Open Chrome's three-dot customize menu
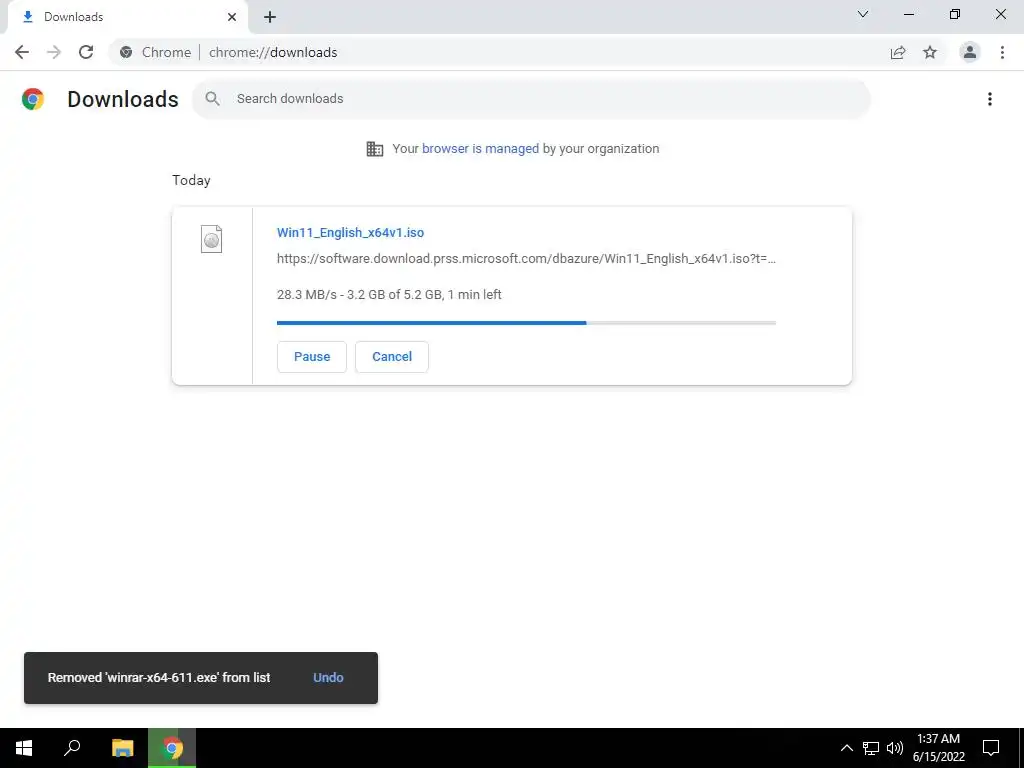 pos(1002,52)
